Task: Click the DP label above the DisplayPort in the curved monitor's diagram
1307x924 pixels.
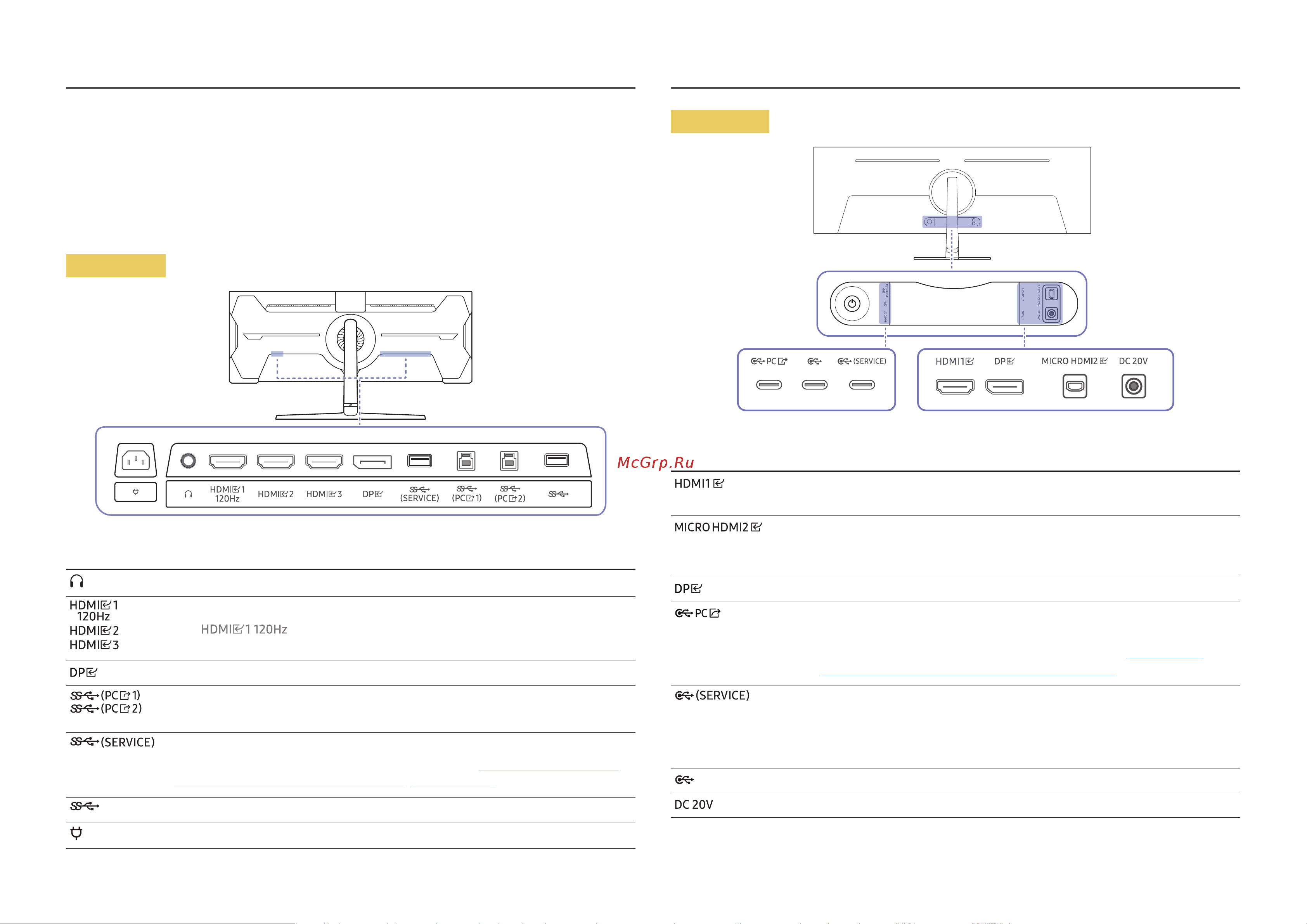Action: [1004, 361]
